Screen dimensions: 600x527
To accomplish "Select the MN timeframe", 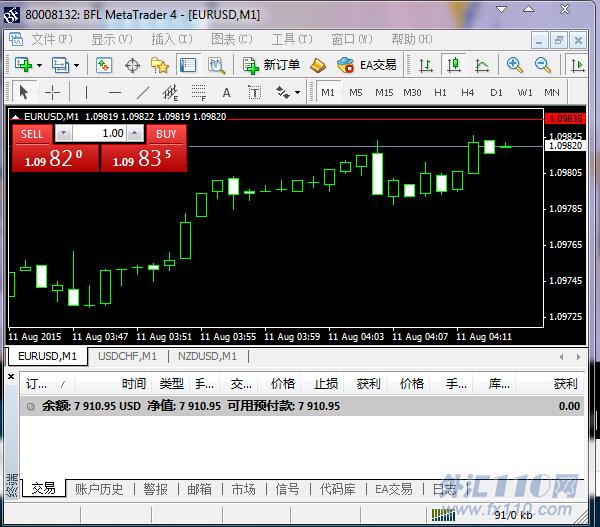I will click(x=552, y=92).
